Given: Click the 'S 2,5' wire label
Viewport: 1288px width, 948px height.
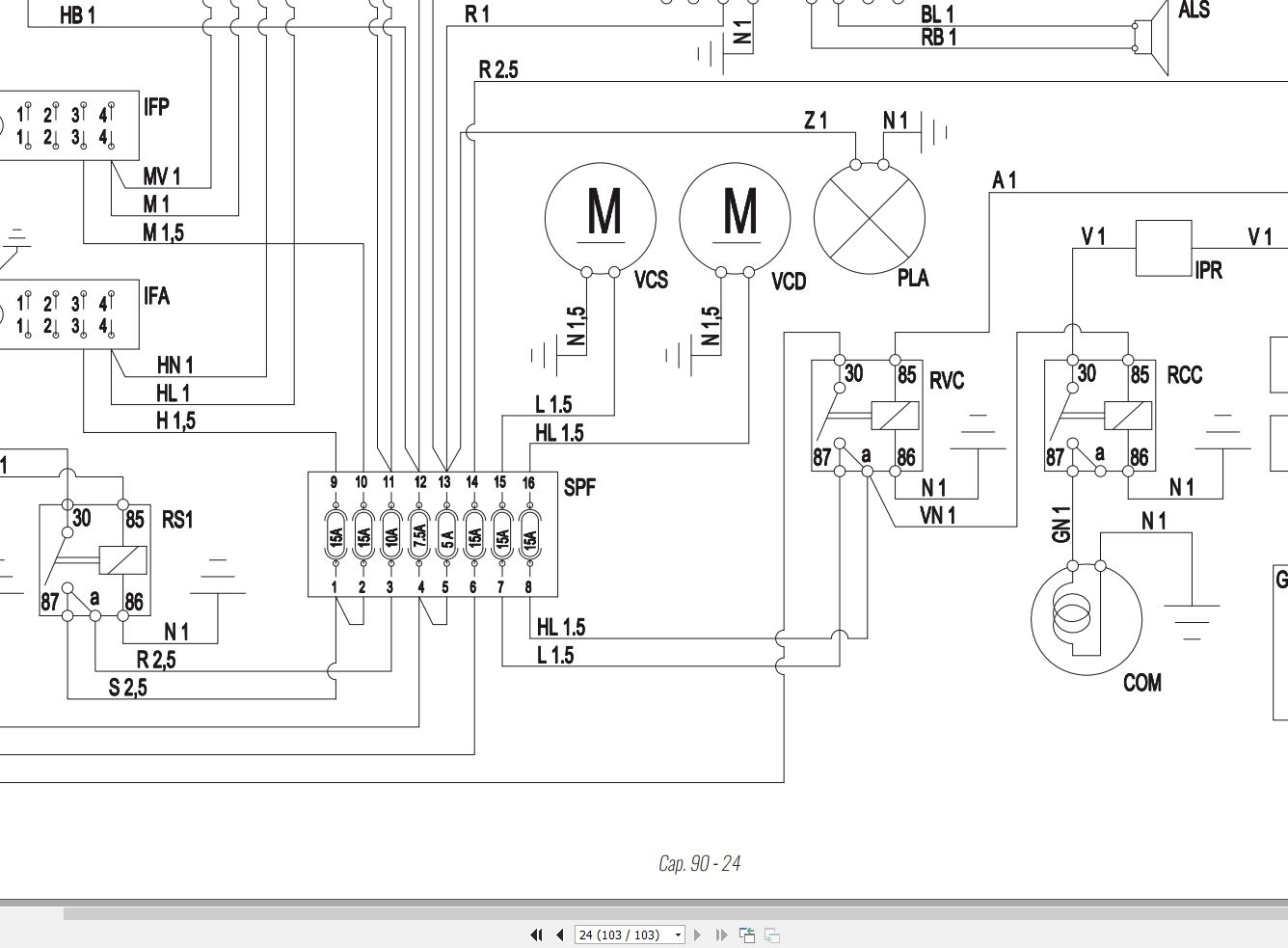Looking at the screenshot, I should pyautogui.click(x=127, y=688).
